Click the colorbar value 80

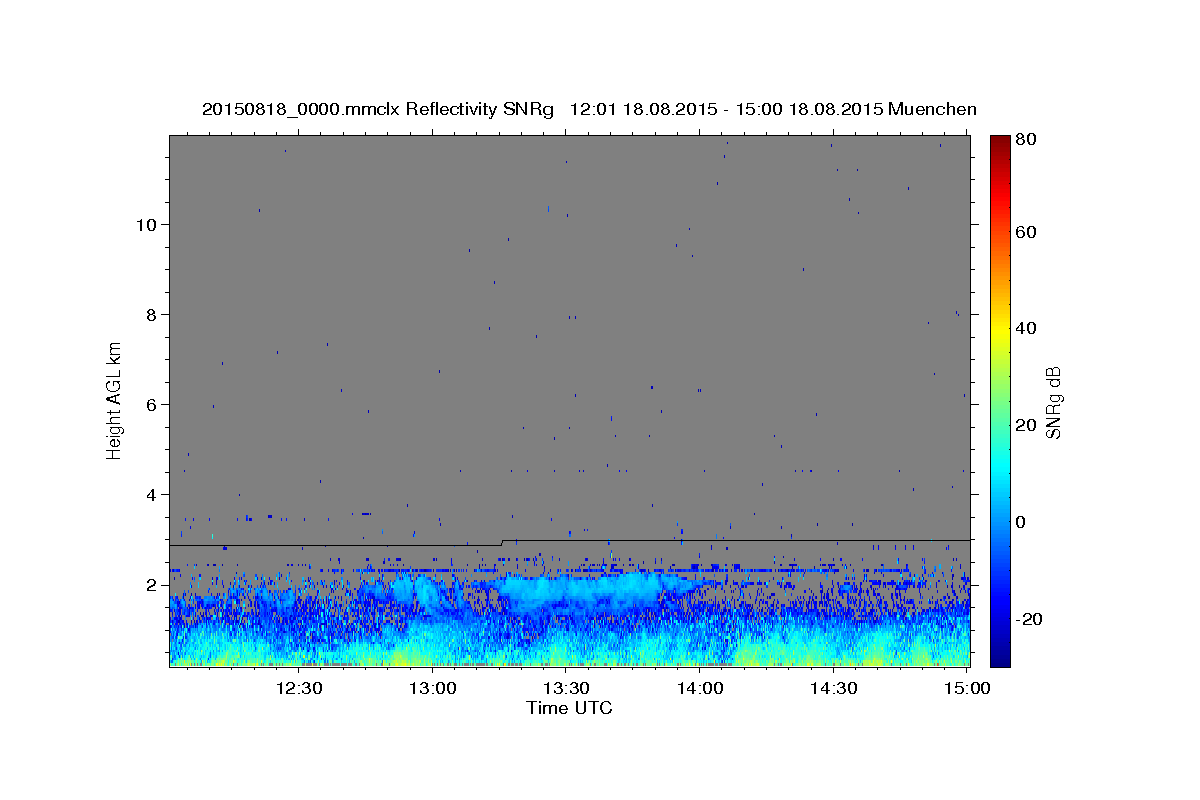point(1028,141)
